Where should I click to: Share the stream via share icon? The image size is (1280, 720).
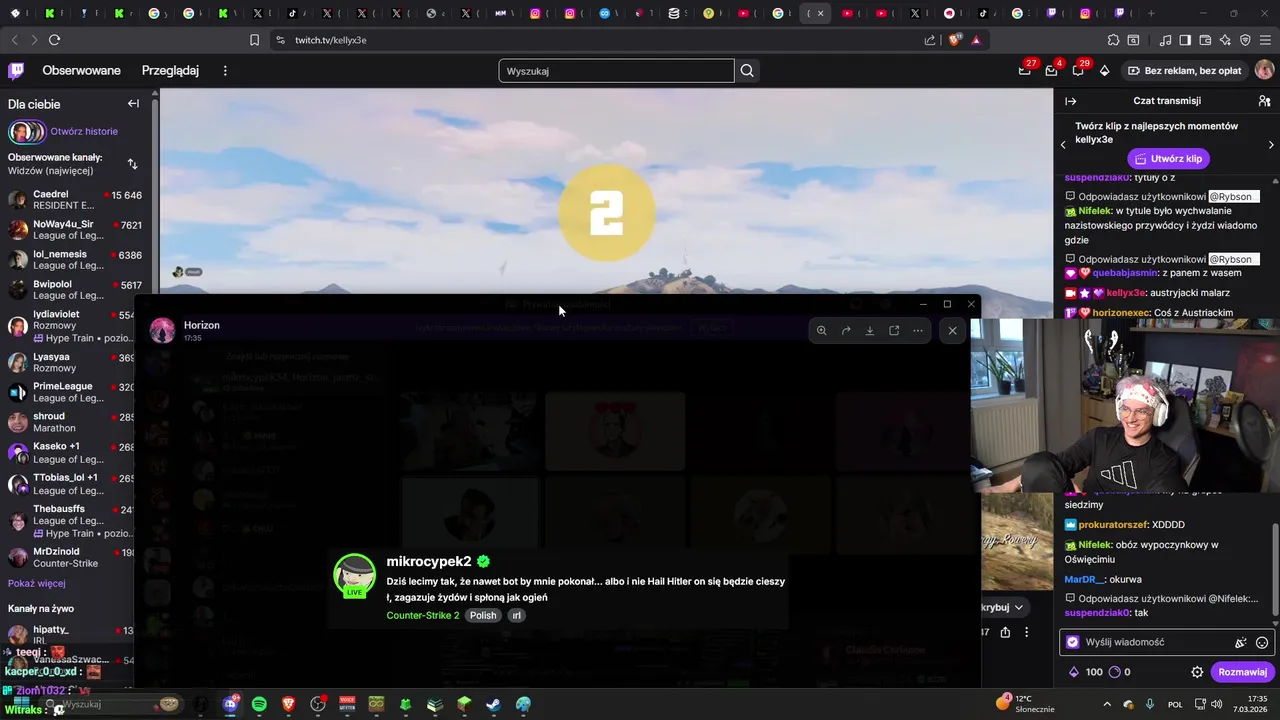tap(1005, 632)
